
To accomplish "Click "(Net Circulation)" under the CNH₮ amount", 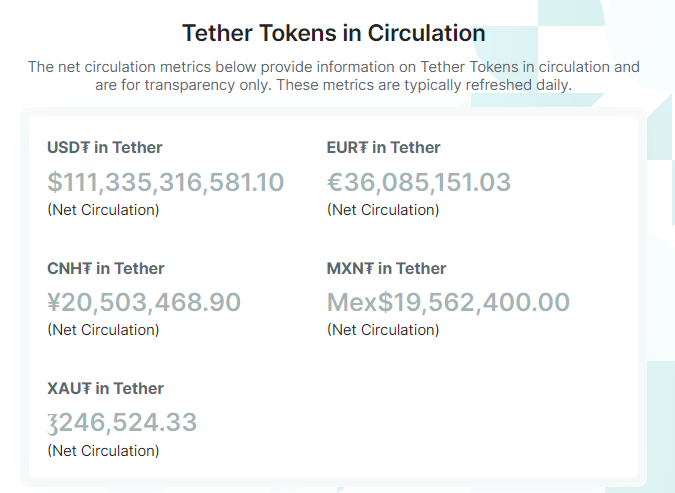I will coord(103,330).
